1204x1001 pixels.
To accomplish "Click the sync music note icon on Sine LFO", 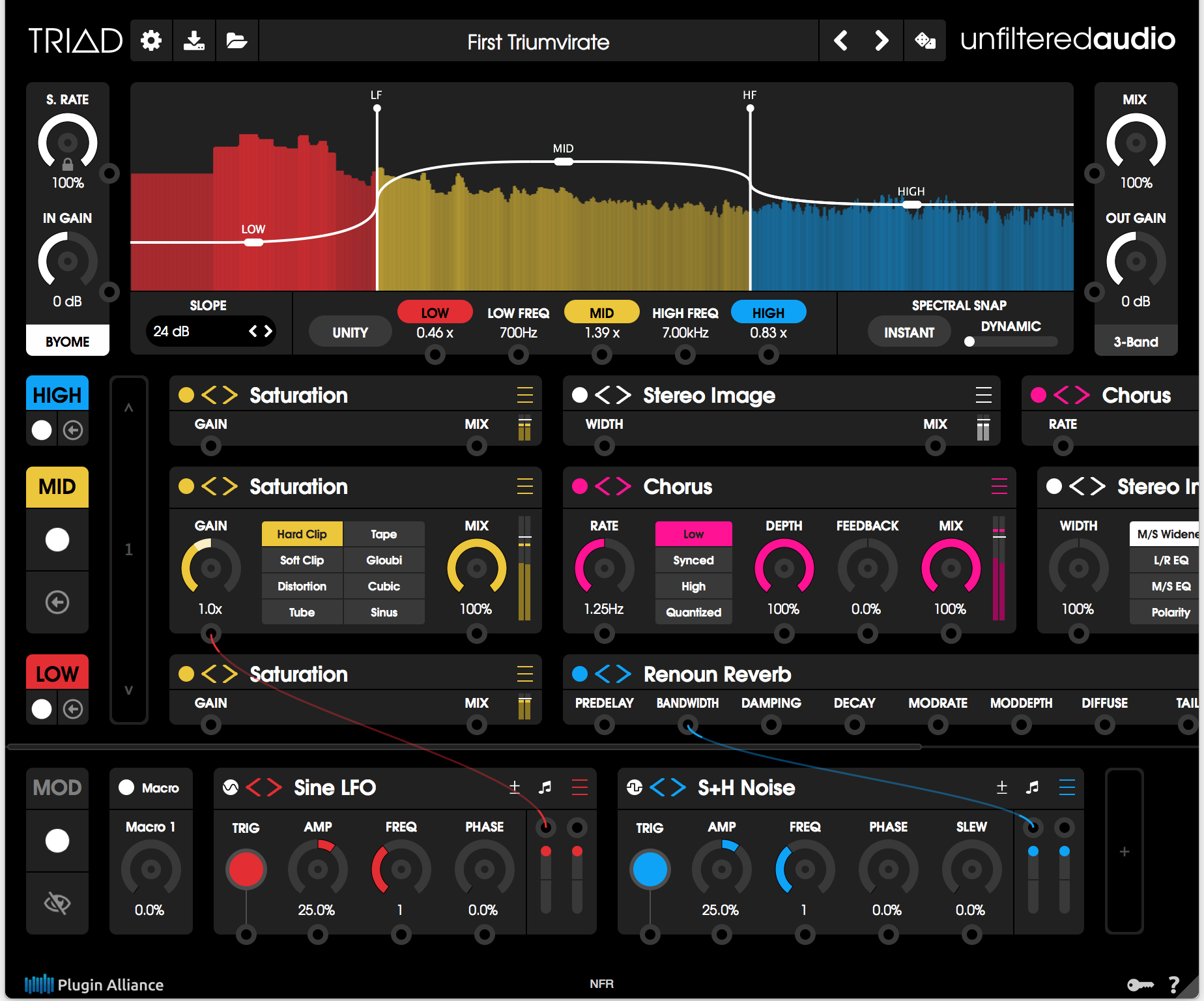I will tap(545, 787).
